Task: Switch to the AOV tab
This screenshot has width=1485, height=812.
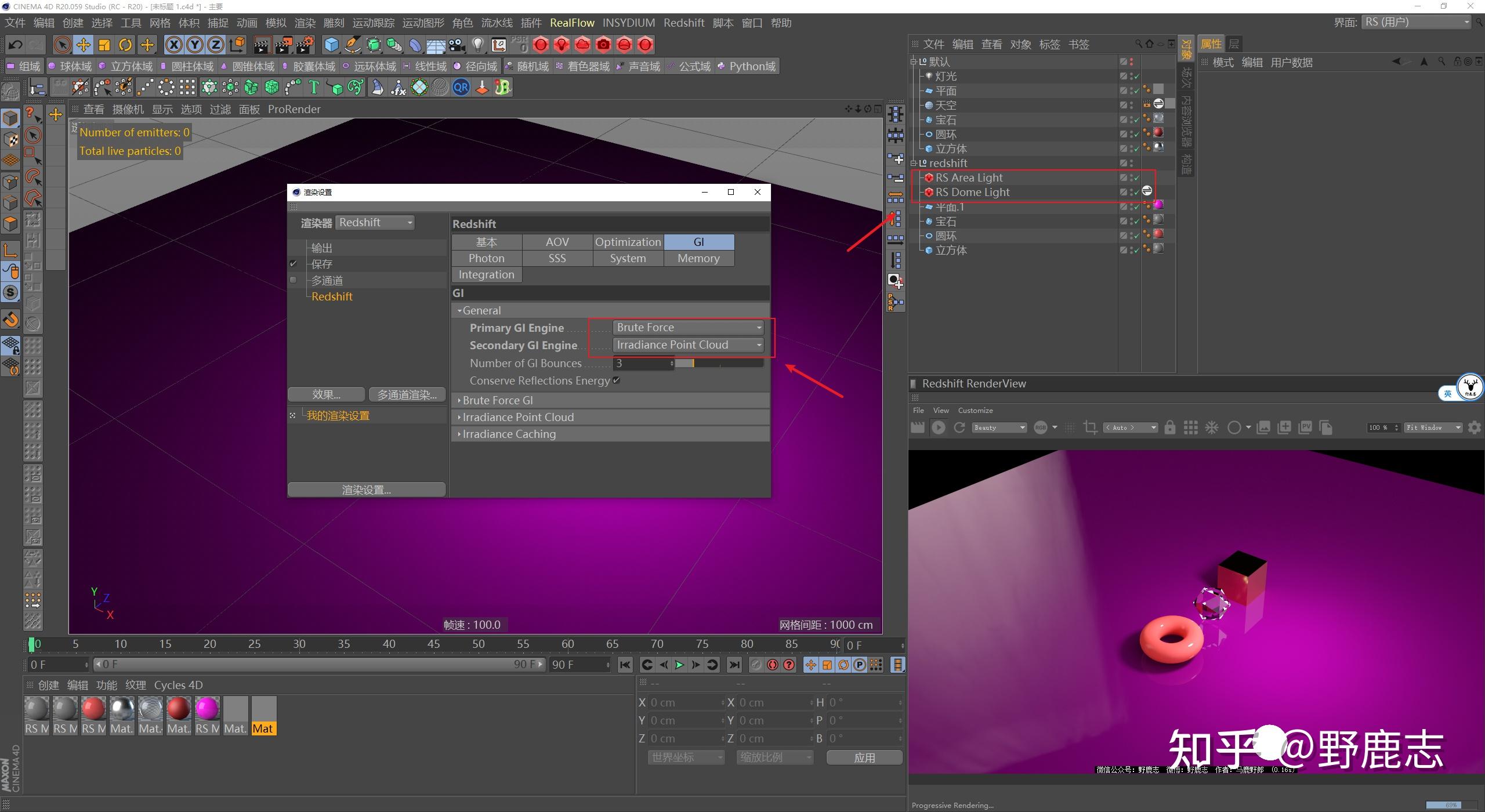Action: [557, 242]
